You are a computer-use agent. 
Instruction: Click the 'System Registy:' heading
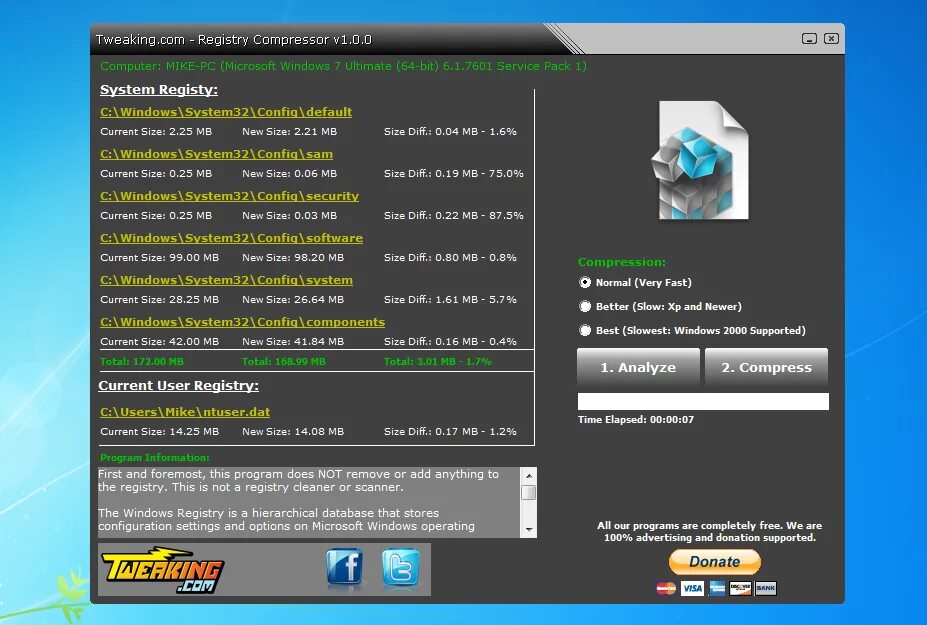[x=158, y=89]
